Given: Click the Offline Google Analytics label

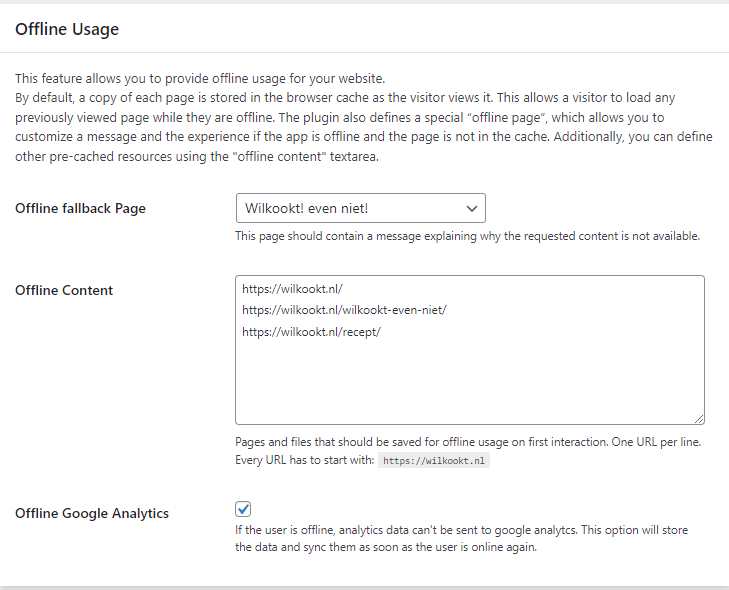Looking at the screenshot, I should (92, 513).
